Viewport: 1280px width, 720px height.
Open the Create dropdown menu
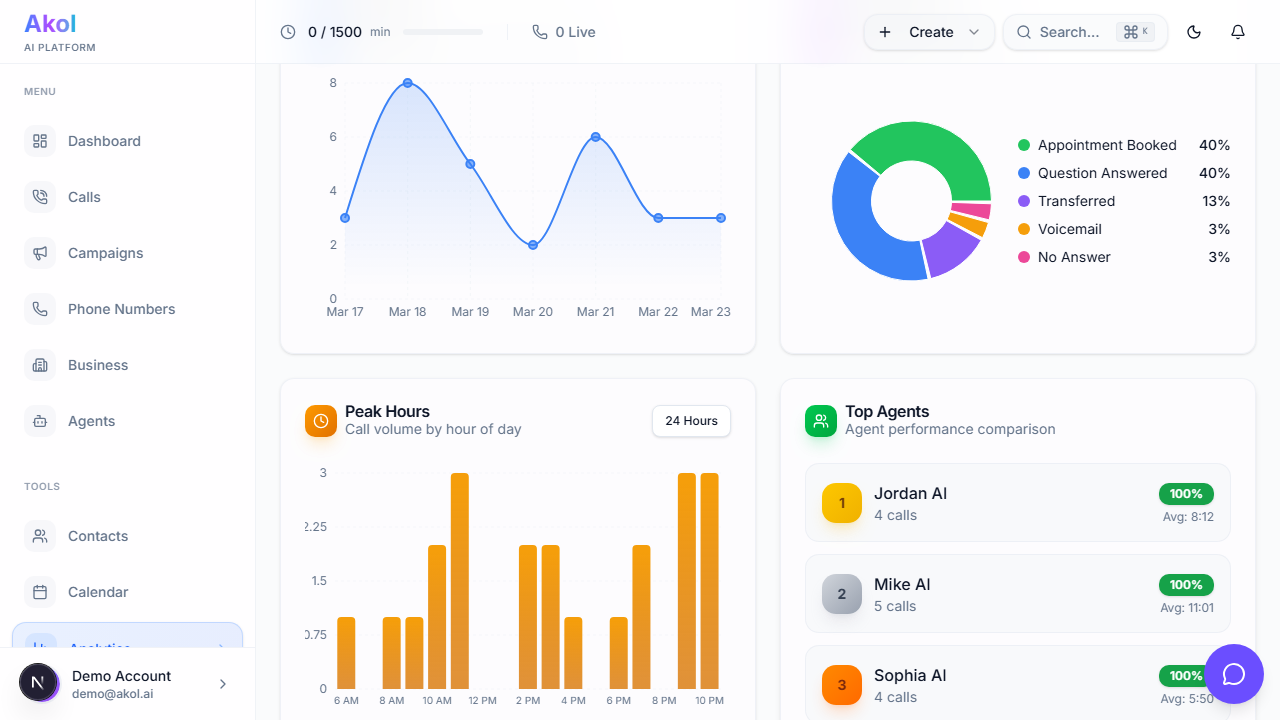click(x=929, y=32)
